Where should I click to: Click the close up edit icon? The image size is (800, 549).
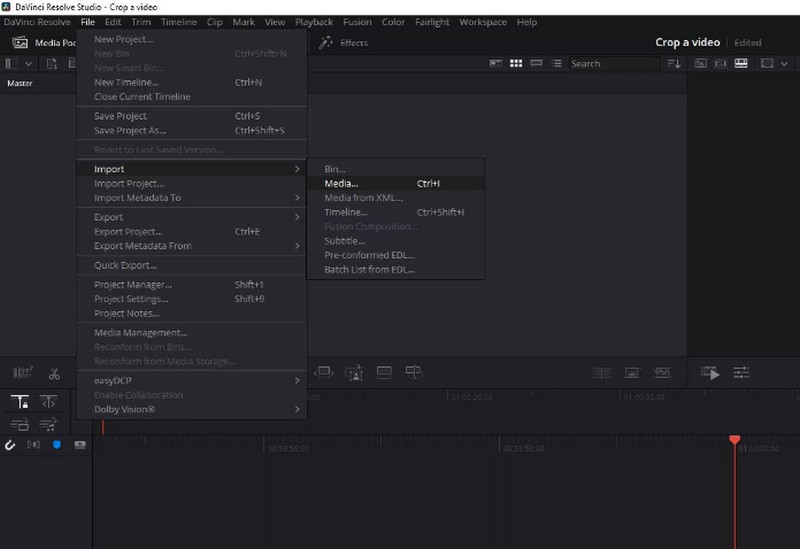(x=354, y=373)
